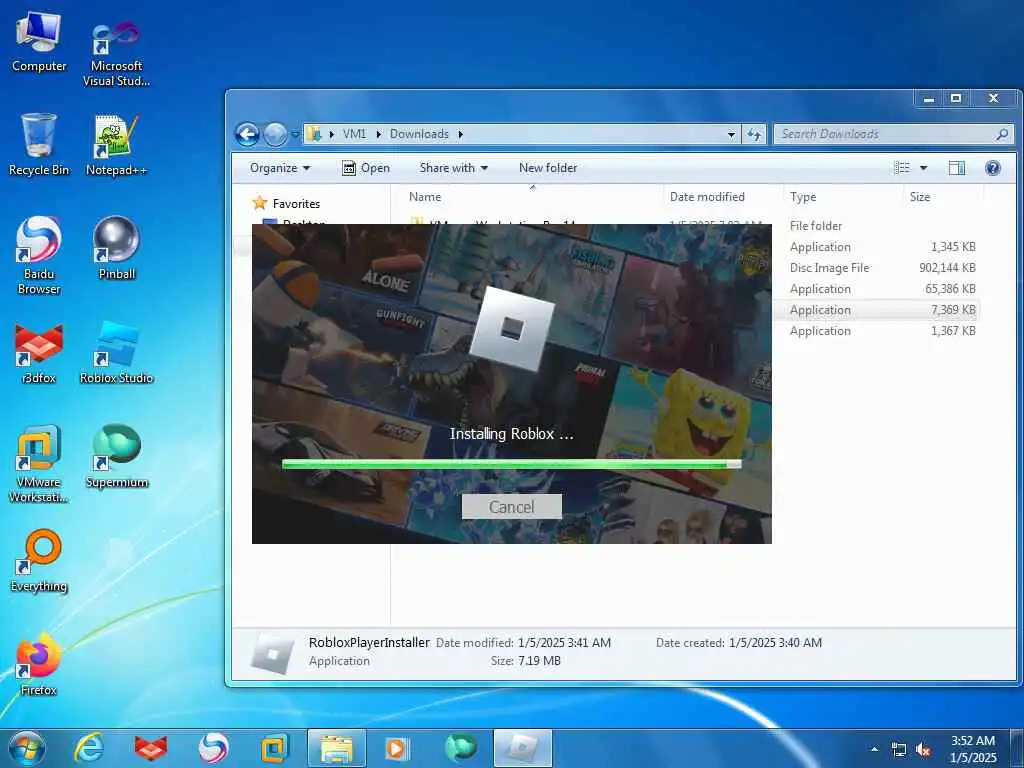Click VM1 in the address bar
The image size is (1024, 768).
354,135
